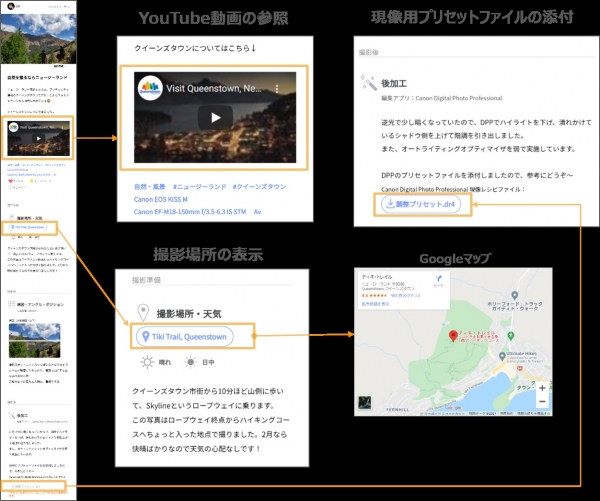The width and height of the screenshot is (600, 501).
Task: Open the 拡大地図を表示 link on map
Action: tap(375, 304)
